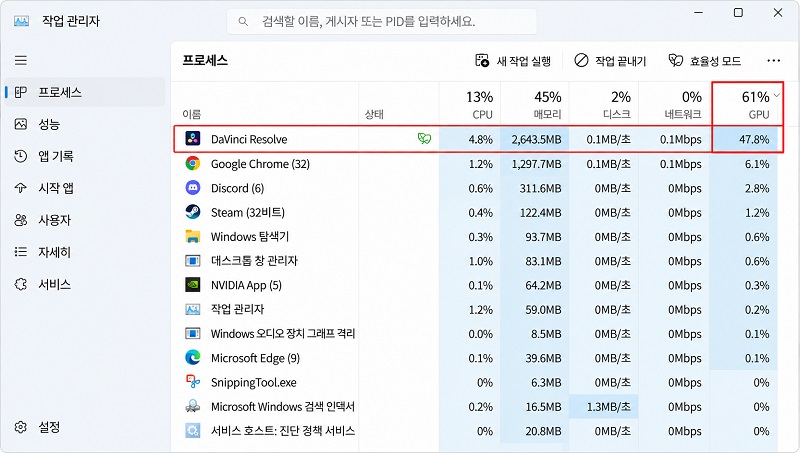
Task: Select the Windows 탐색기 row
Action: (x=476, y=237)
